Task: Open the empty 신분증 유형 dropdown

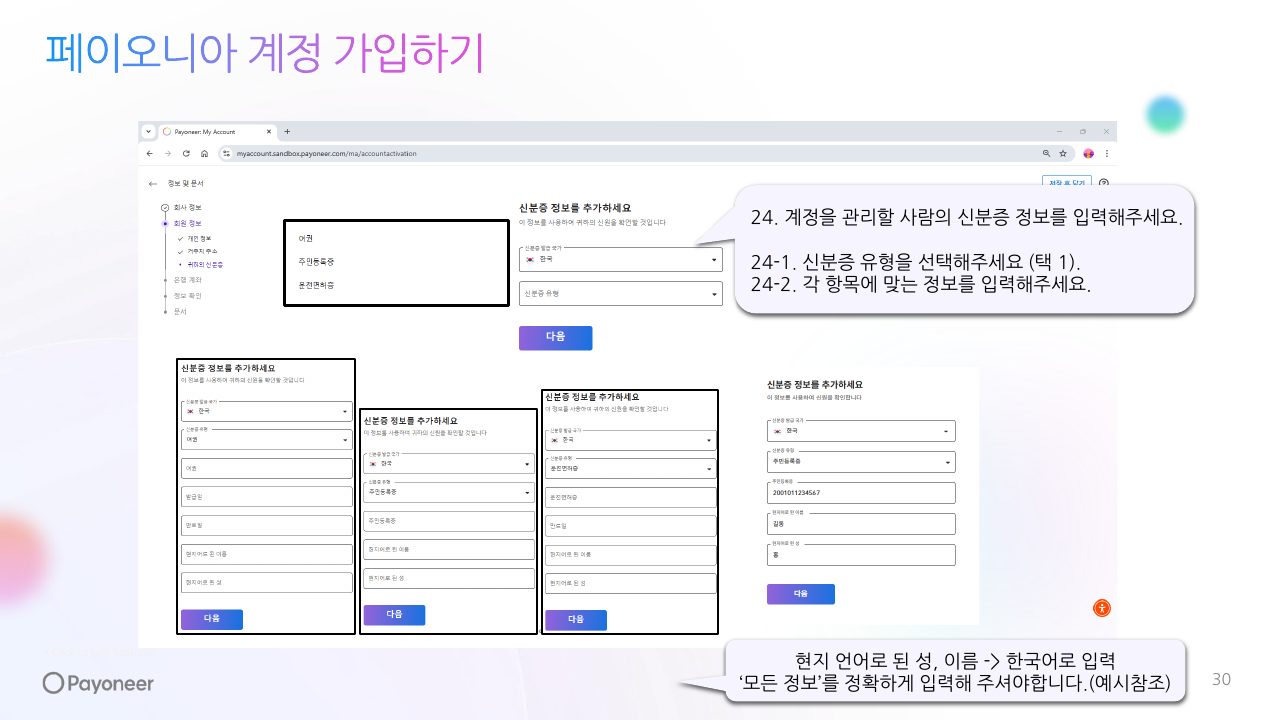Action: (x=620, y=294)
